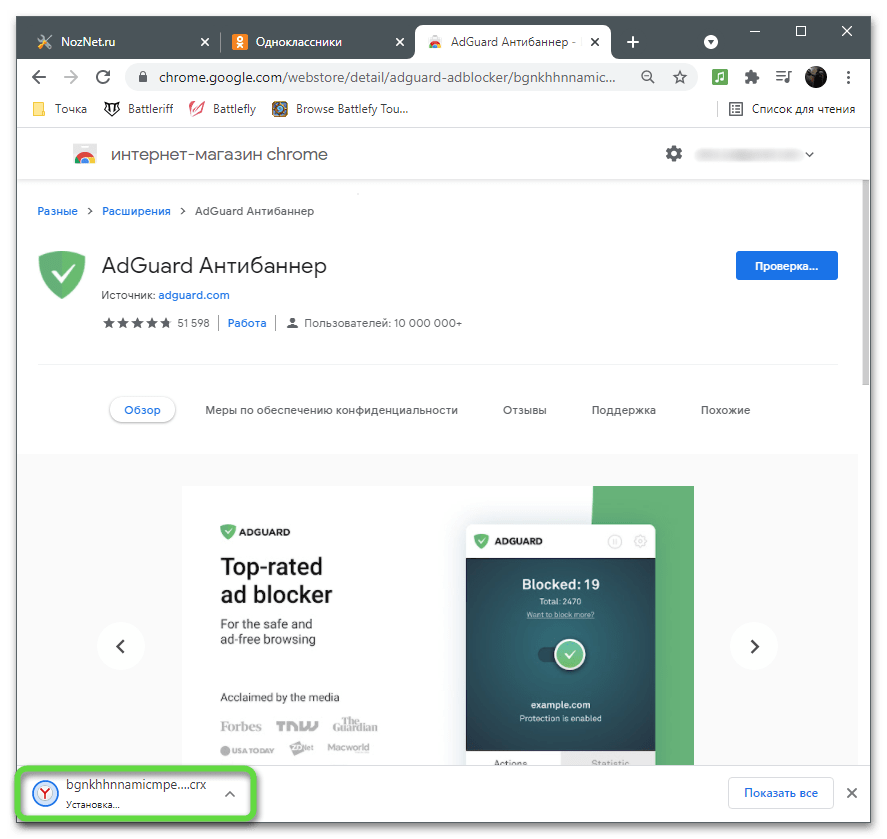Open the tab search dropdown circle
The height and width of the screenshot is (839, 887).
(x=711, y=42)
